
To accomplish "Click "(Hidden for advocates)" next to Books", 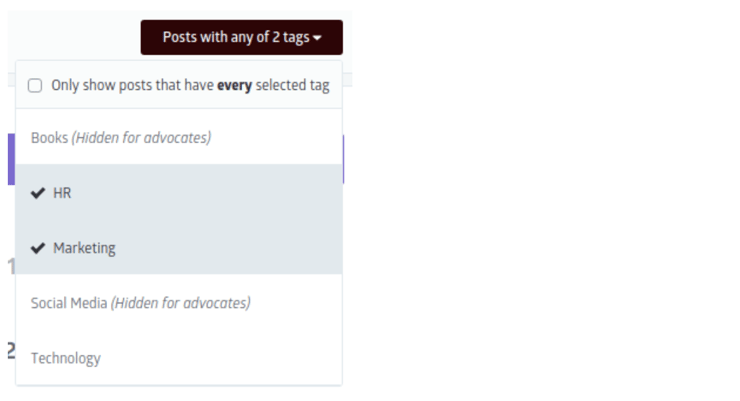I will (x=141, y=138).
